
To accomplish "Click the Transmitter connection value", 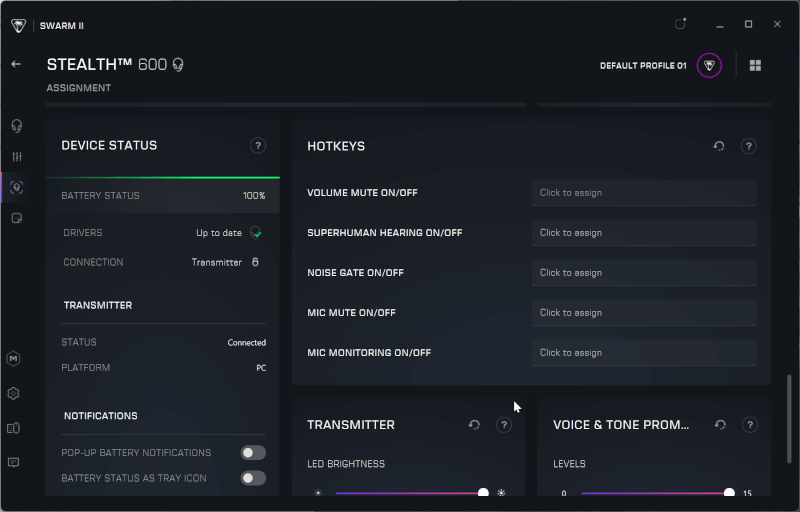I will pyautogui.click(x=217, y=263).
